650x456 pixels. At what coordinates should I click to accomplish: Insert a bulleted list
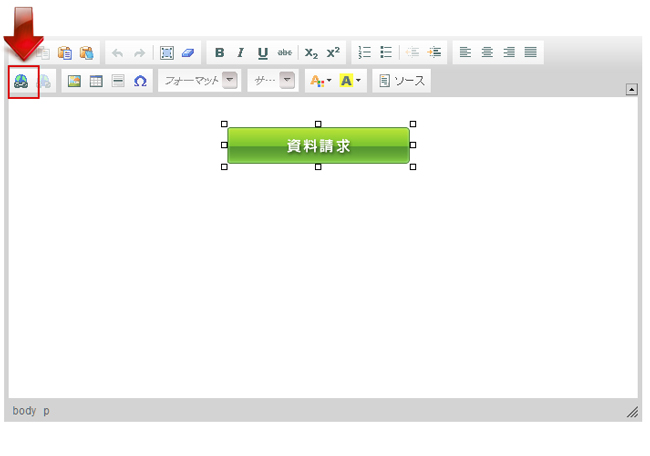(x=386, y=53)
